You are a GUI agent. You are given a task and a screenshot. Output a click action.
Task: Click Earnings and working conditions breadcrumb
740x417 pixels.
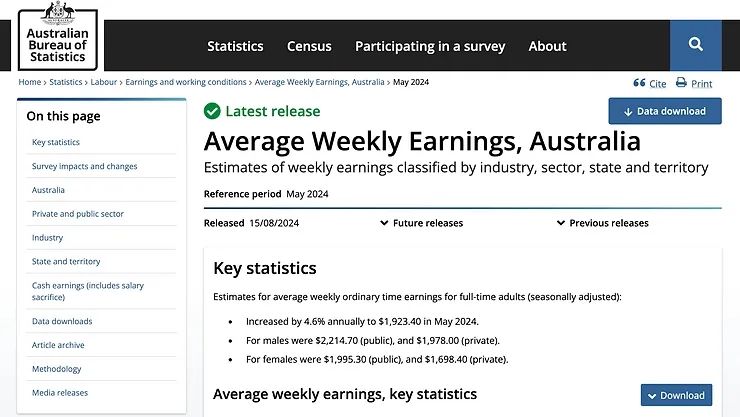186,82
